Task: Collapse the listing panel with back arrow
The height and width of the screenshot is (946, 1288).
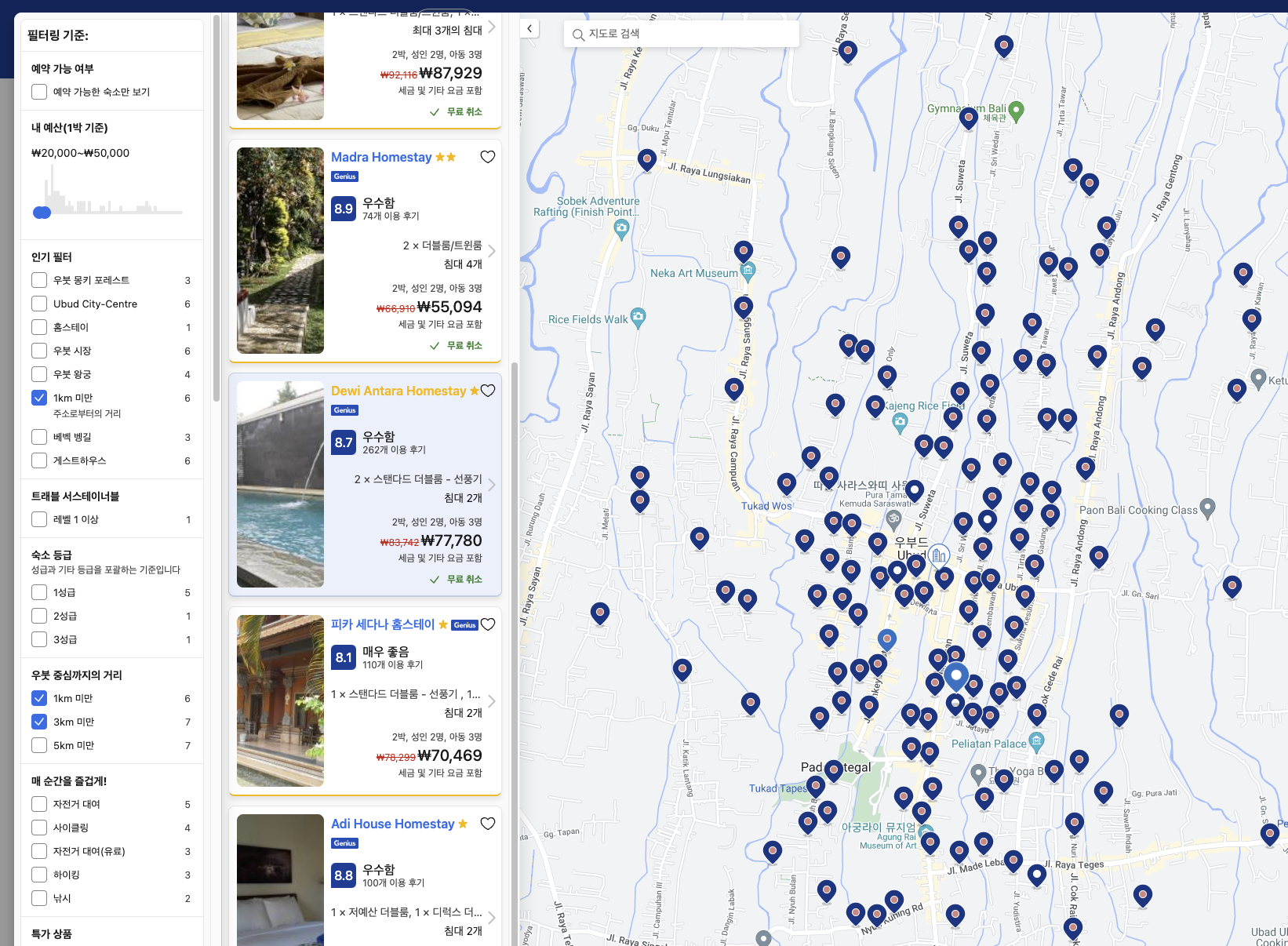Action: click(529, 29)
